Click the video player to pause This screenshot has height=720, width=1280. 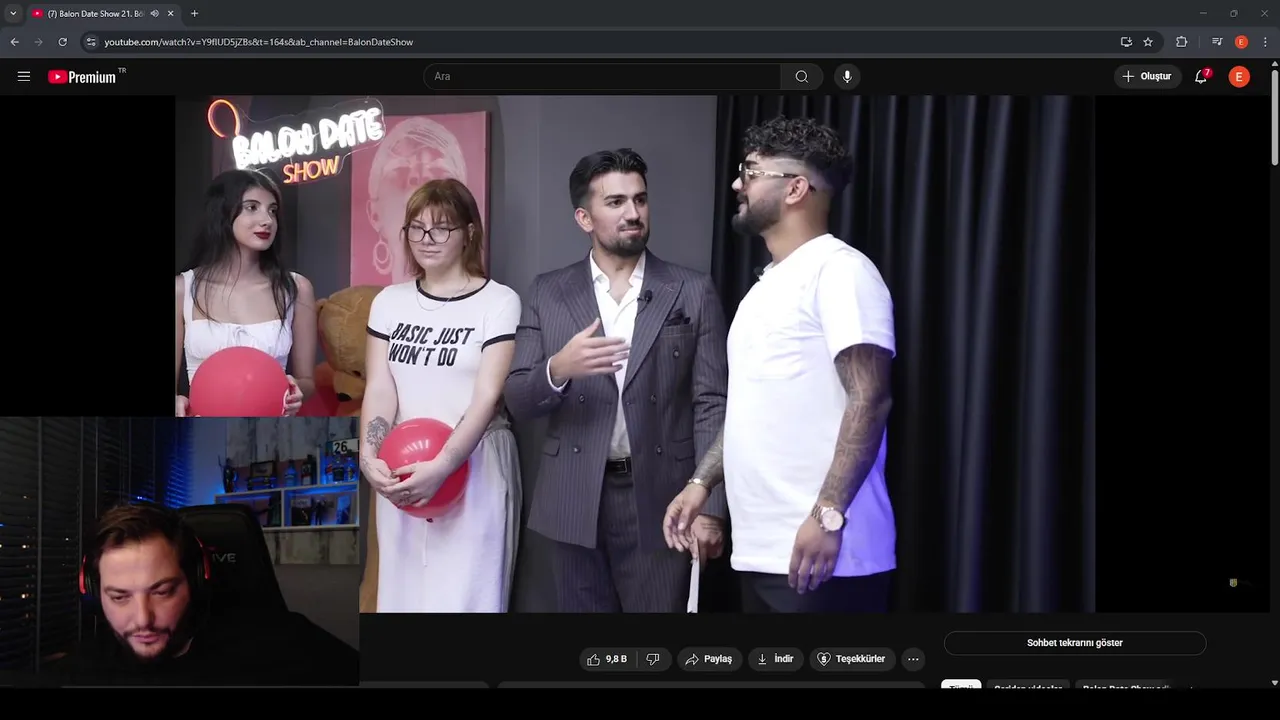click(x=635, y=354)
